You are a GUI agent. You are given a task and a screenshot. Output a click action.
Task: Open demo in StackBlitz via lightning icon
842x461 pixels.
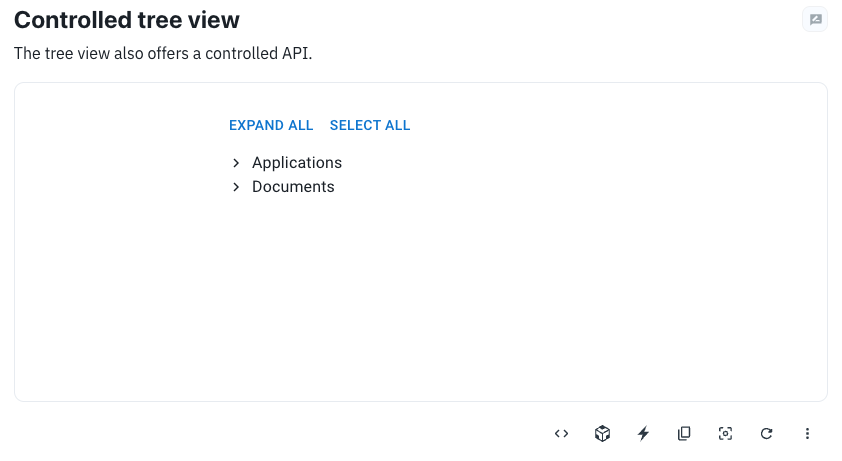click(x=644, y=433)
